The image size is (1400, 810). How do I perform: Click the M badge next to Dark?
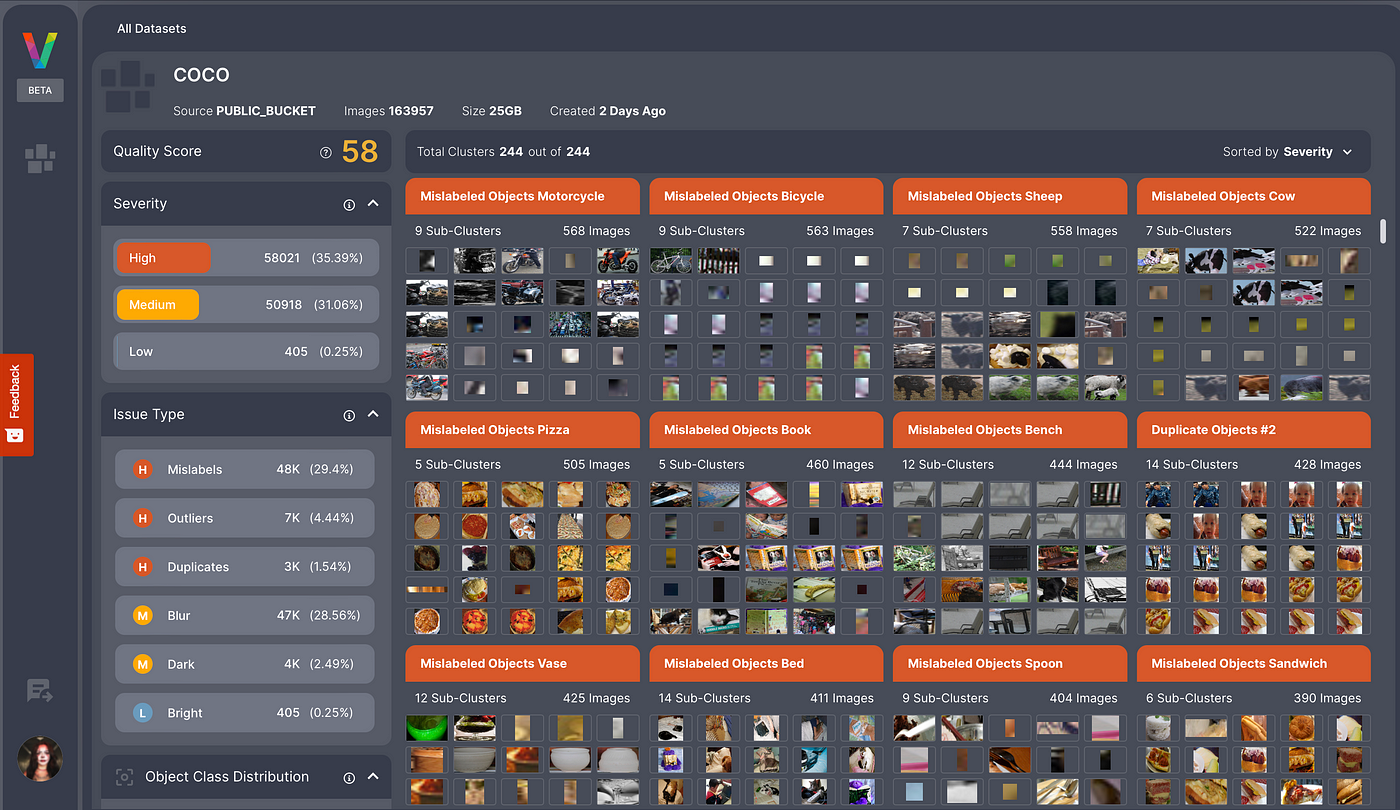(x=142, y=664)
